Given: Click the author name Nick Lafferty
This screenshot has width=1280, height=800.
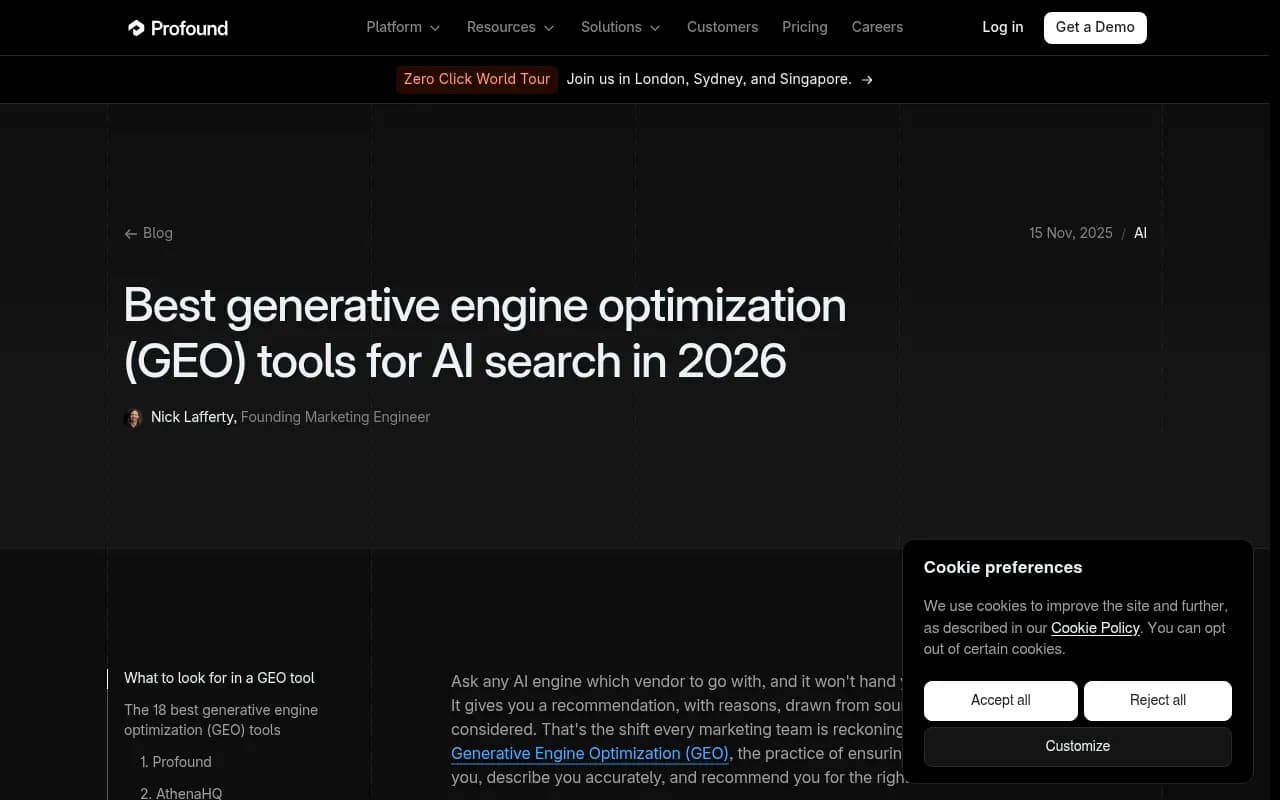Looking at the screenshot, I should coord(192,417).
